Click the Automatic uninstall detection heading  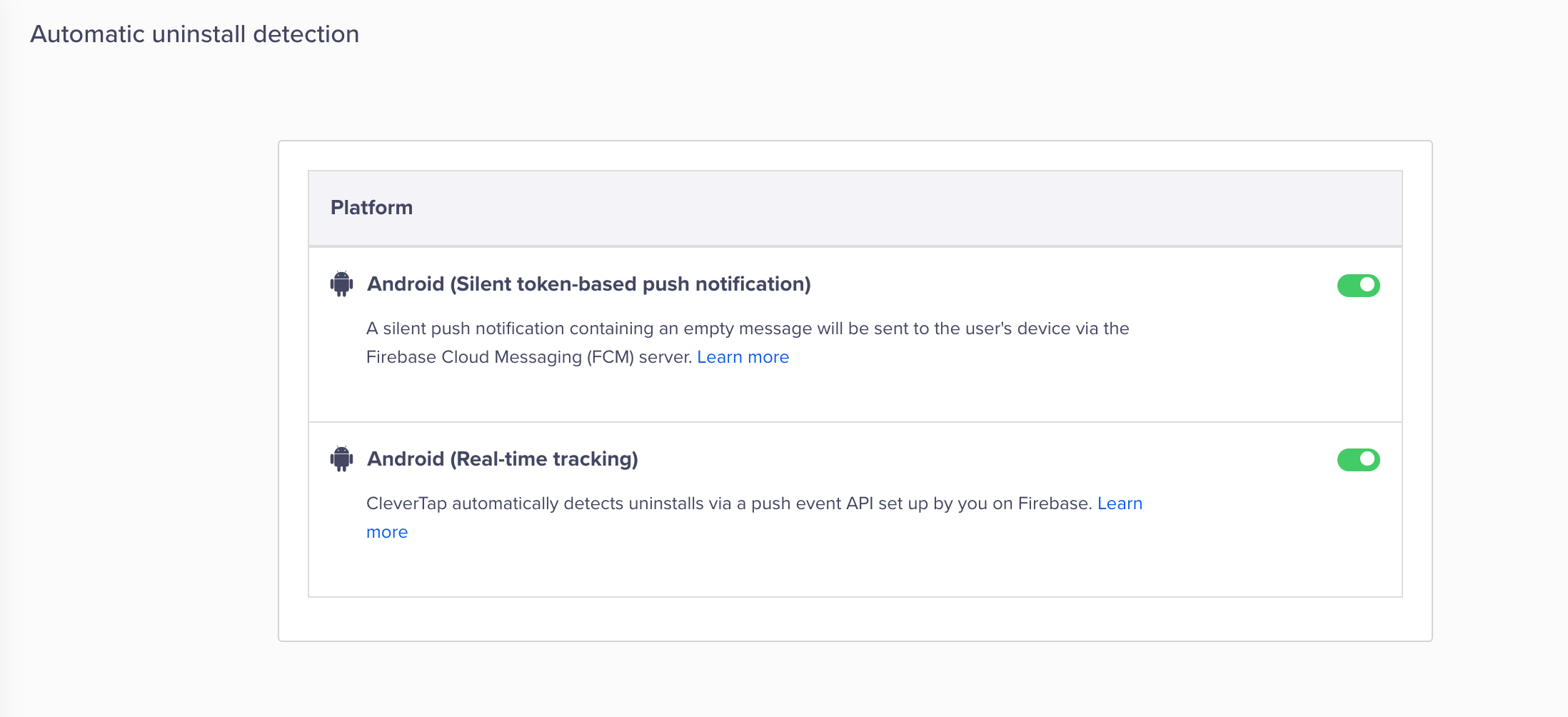pos(194,34)
